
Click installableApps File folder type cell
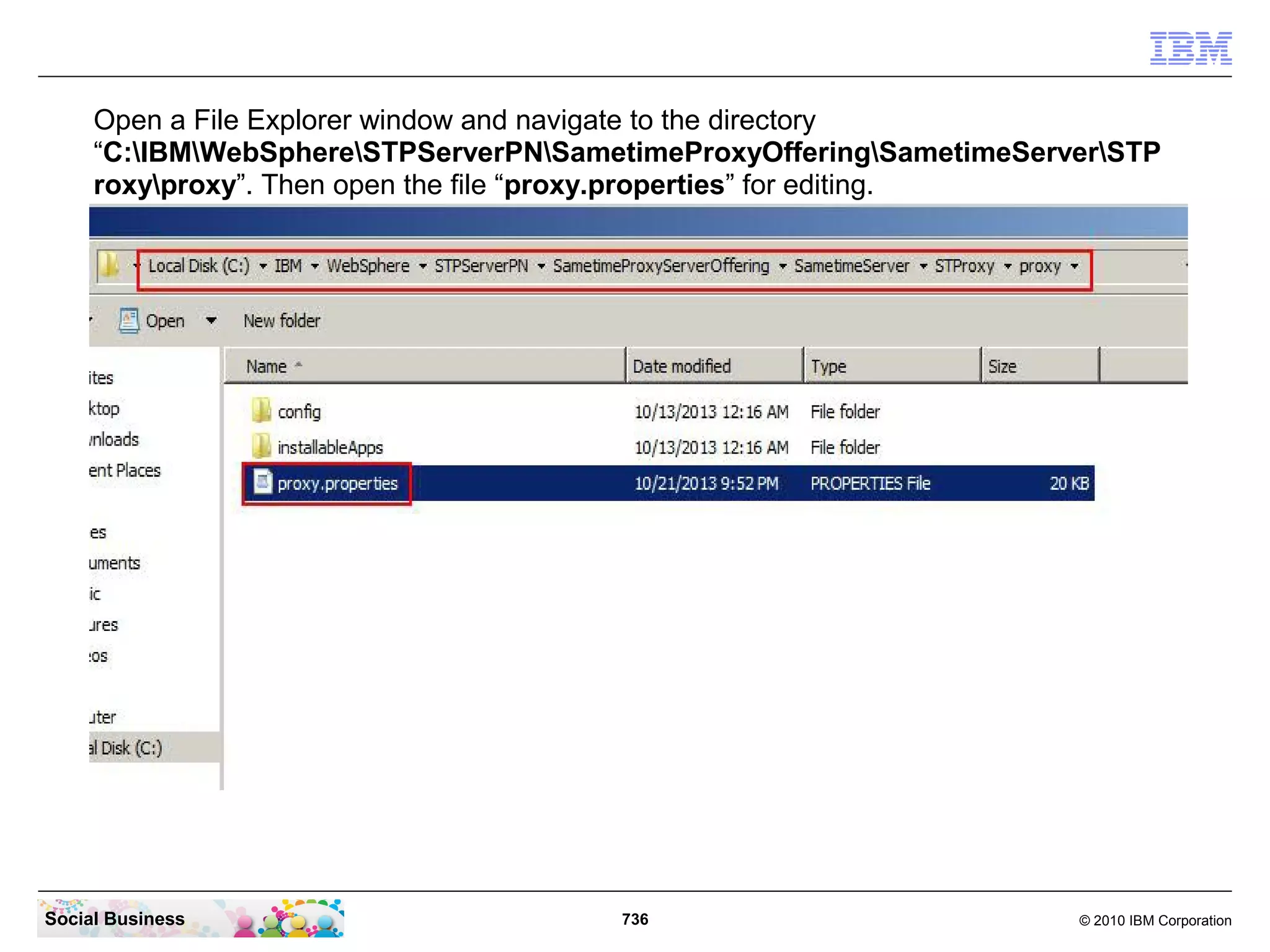845,447
